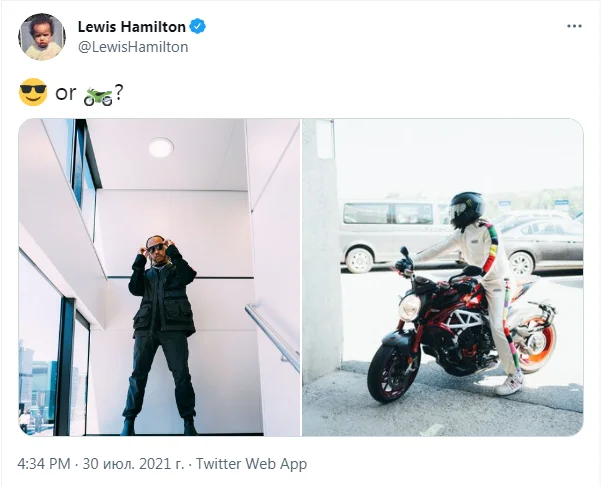Screen dimensions: 601x486
Task: Click the sunglasses emoji in tweet
Action: 33,92
